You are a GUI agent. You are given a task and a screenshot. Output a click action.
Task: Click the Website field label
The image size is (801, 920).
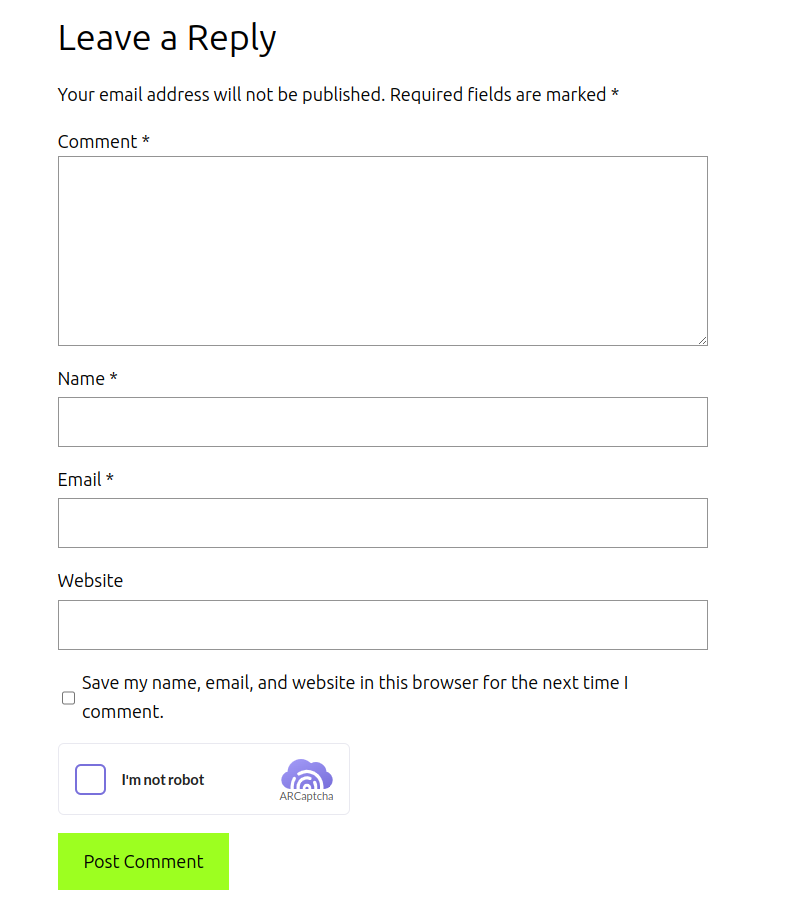click(90, 580)
